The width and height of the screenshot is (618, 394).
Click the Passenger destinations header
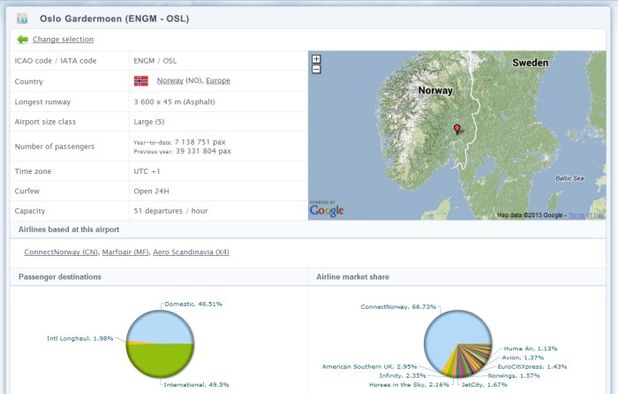coord(60,277)
